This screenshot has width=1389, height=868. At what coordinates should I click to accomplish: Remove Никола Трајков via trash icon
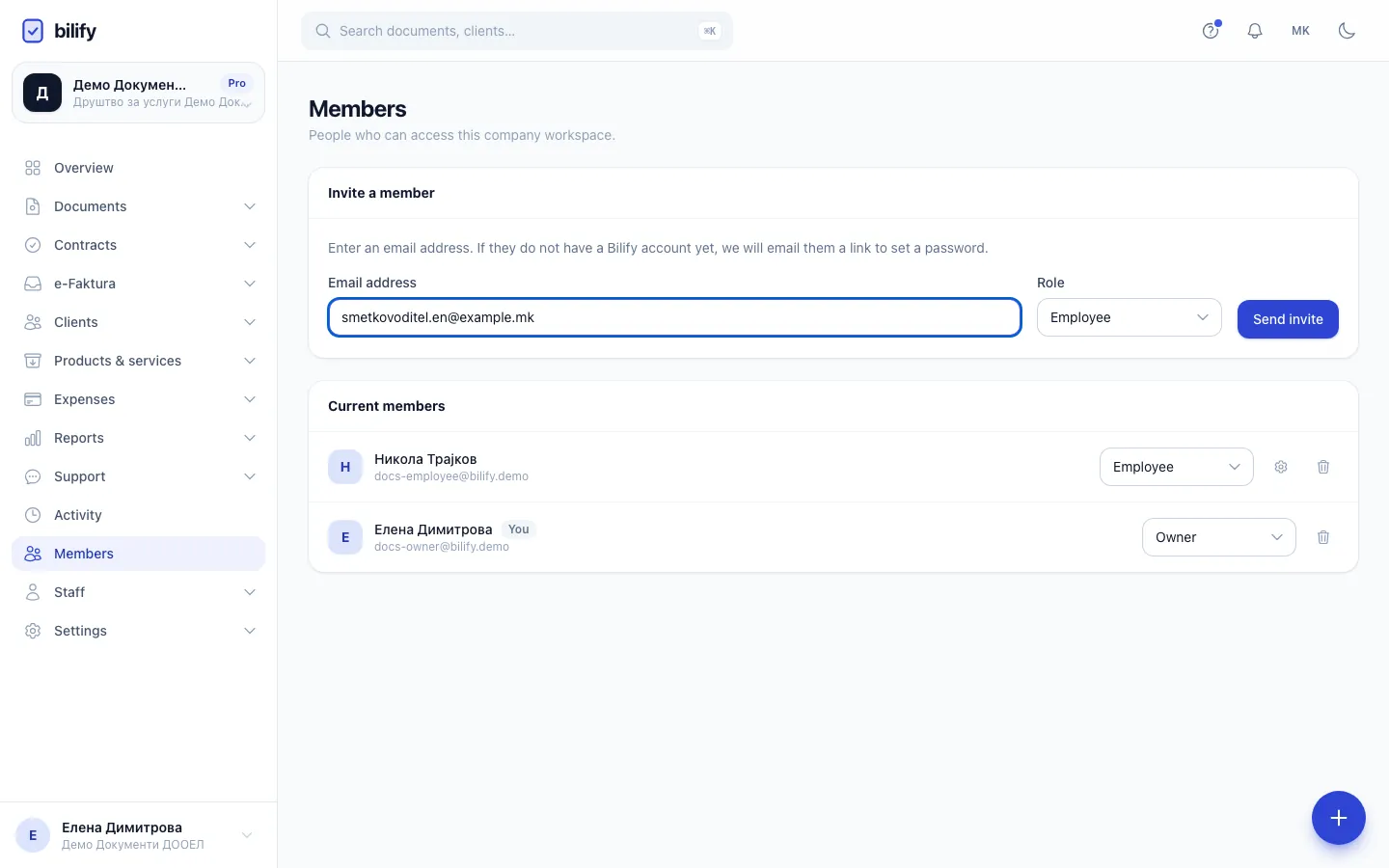[x=1323, y=467]
